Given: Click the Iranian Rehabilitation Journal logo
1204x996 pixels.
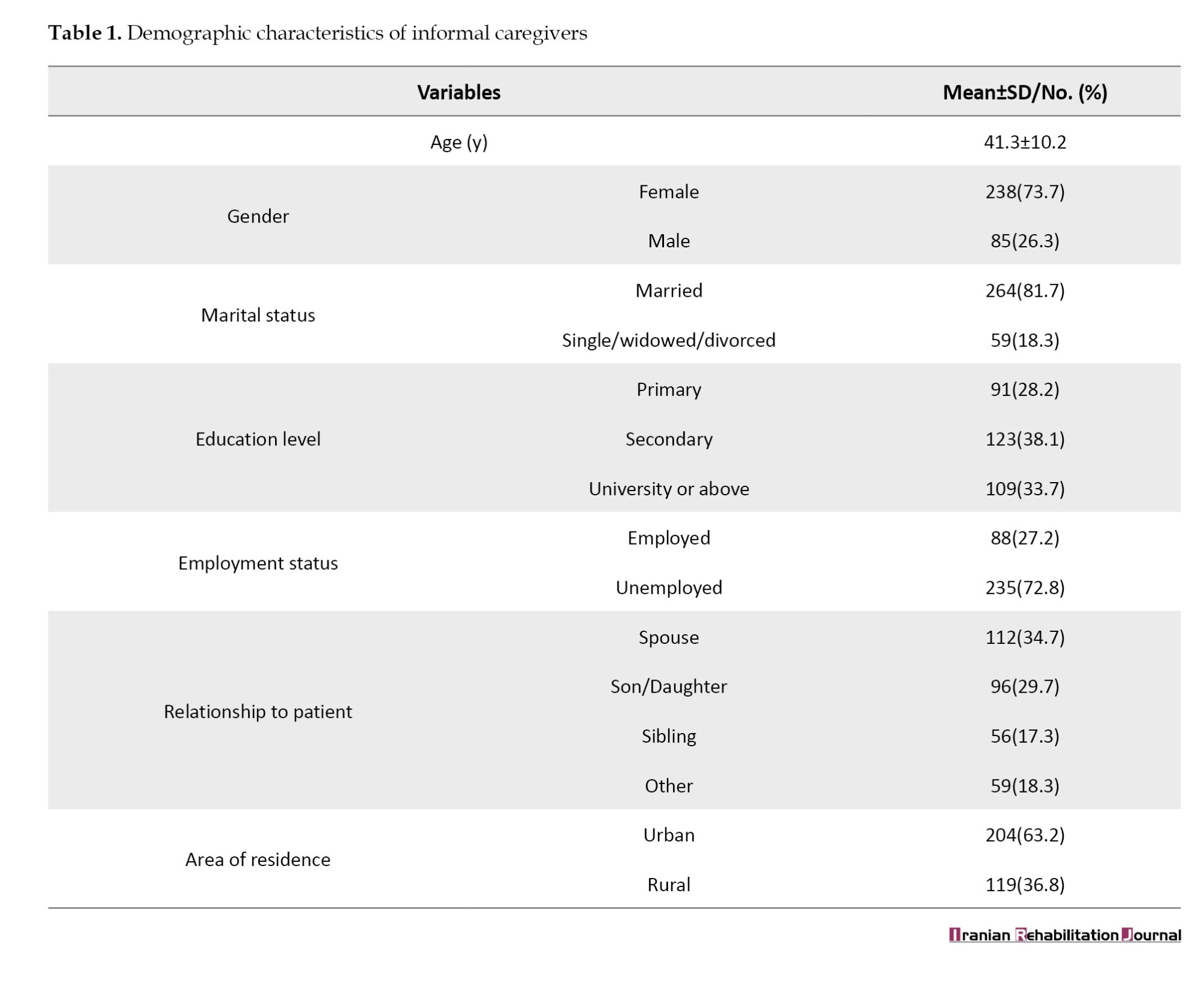Looking at the screenshot, I should 1064,935.
